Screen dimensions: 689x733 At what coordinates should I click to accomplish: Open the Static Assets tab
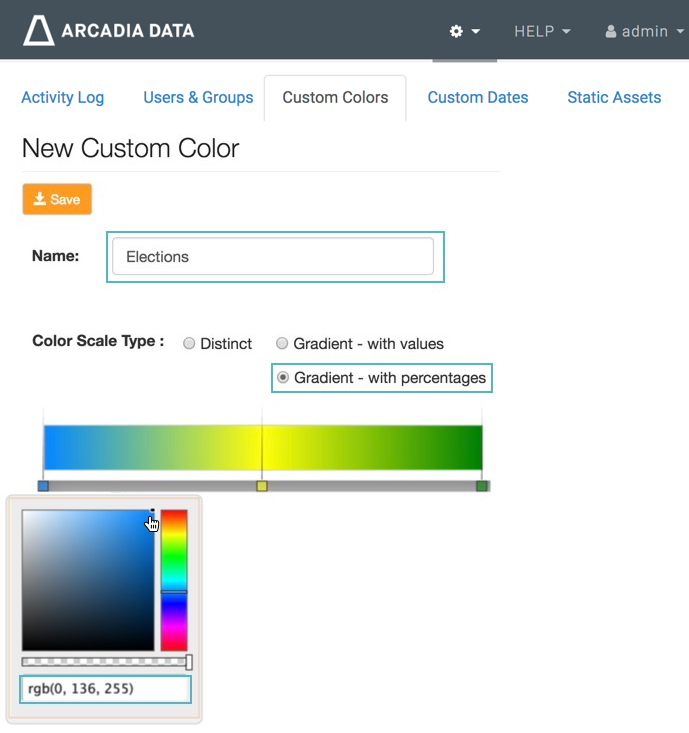tap(614, 97)
